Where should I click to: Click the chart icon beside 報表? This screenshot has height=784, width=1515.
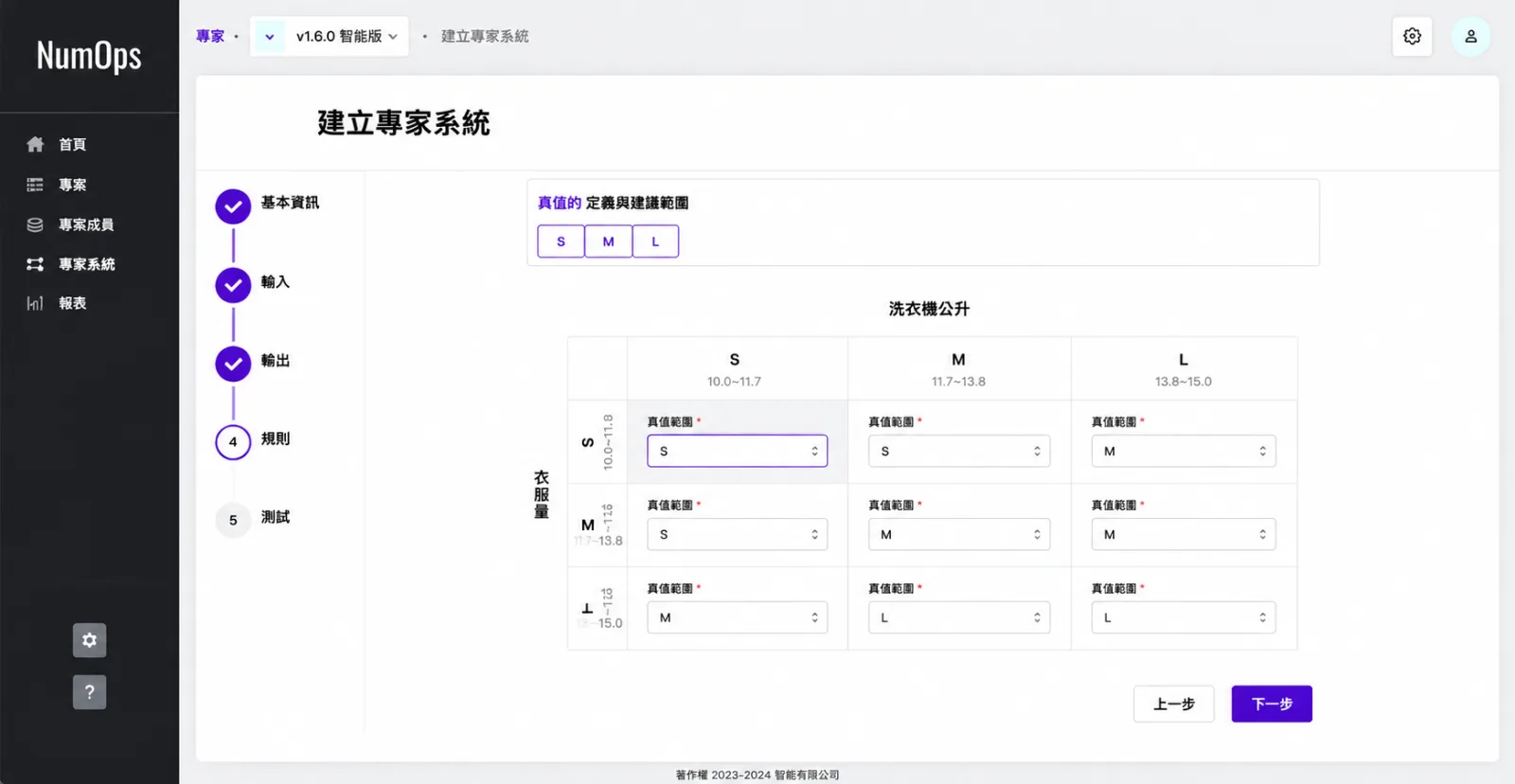coord(35,303)
